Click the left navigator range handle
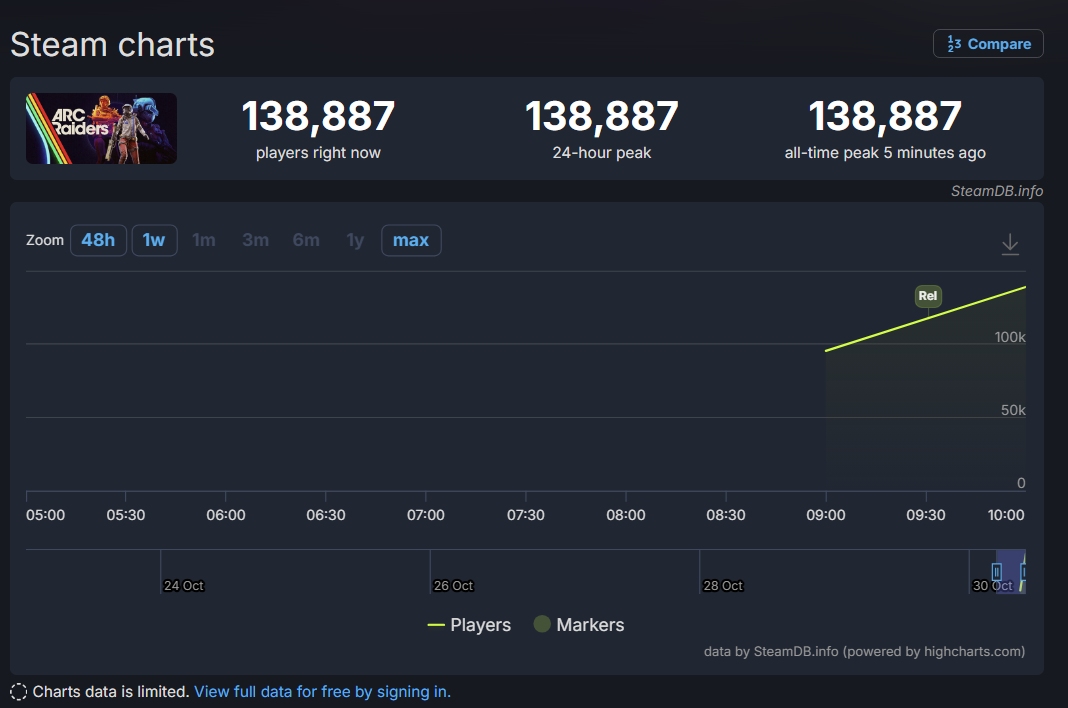The width and height of the screenshot is (1068, 708). click(996, 571)
